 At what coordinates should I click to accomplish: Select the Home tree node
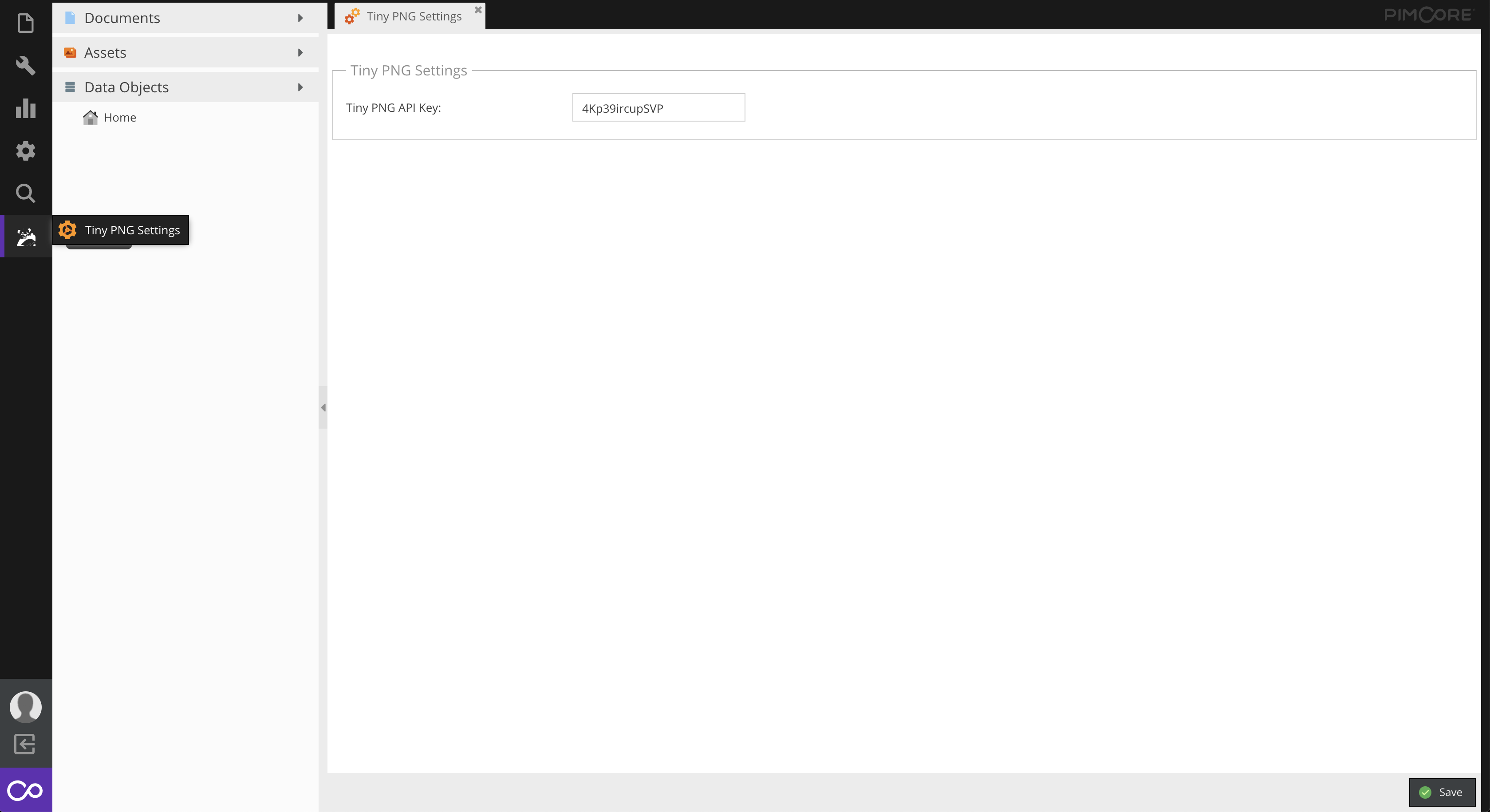tap(120, 118)
